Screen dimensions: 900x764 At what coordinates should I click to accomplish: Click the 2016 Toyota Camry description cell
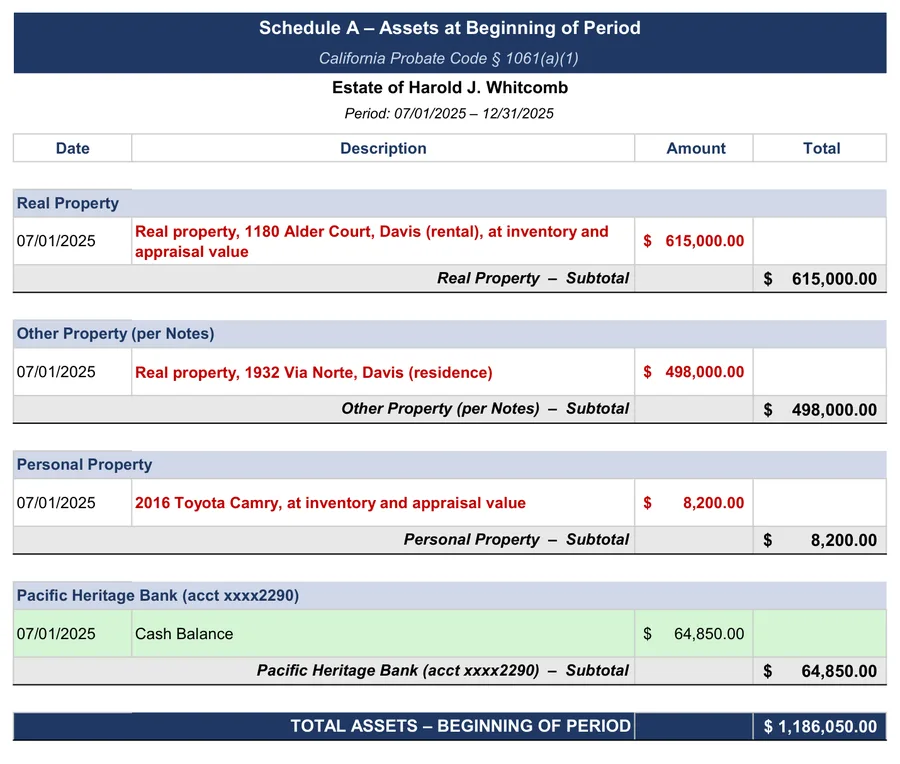click(383, 503)
